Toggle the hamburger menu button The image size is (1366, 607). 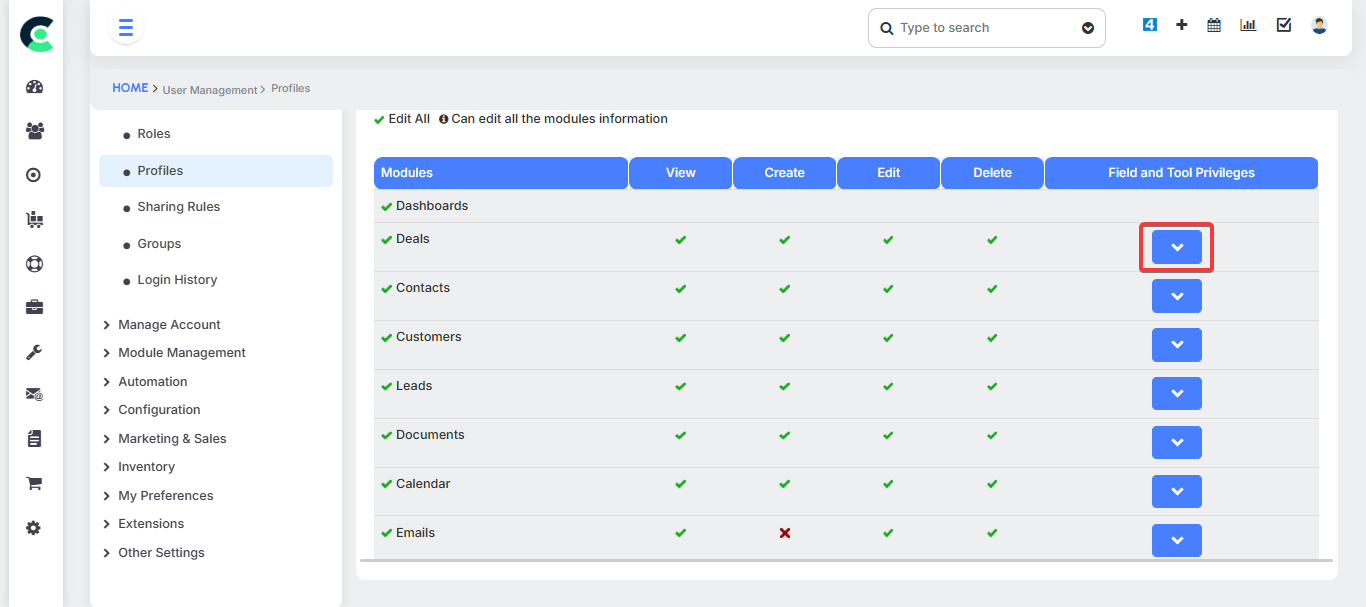[x=126, y=28]
